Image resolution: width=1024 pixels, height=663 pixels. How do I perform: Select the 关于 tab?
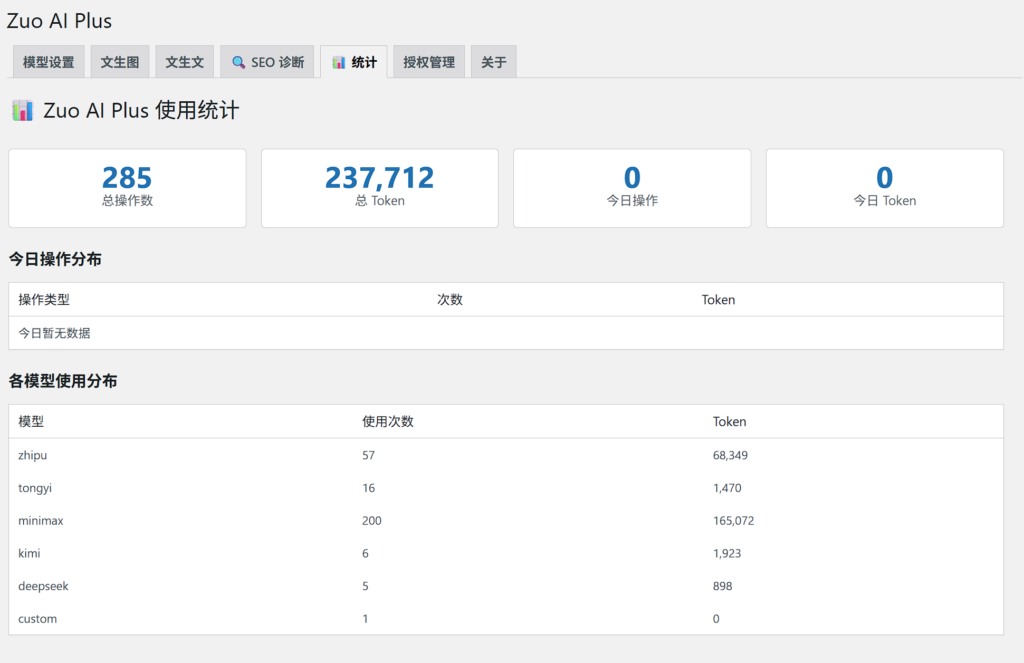493,62
